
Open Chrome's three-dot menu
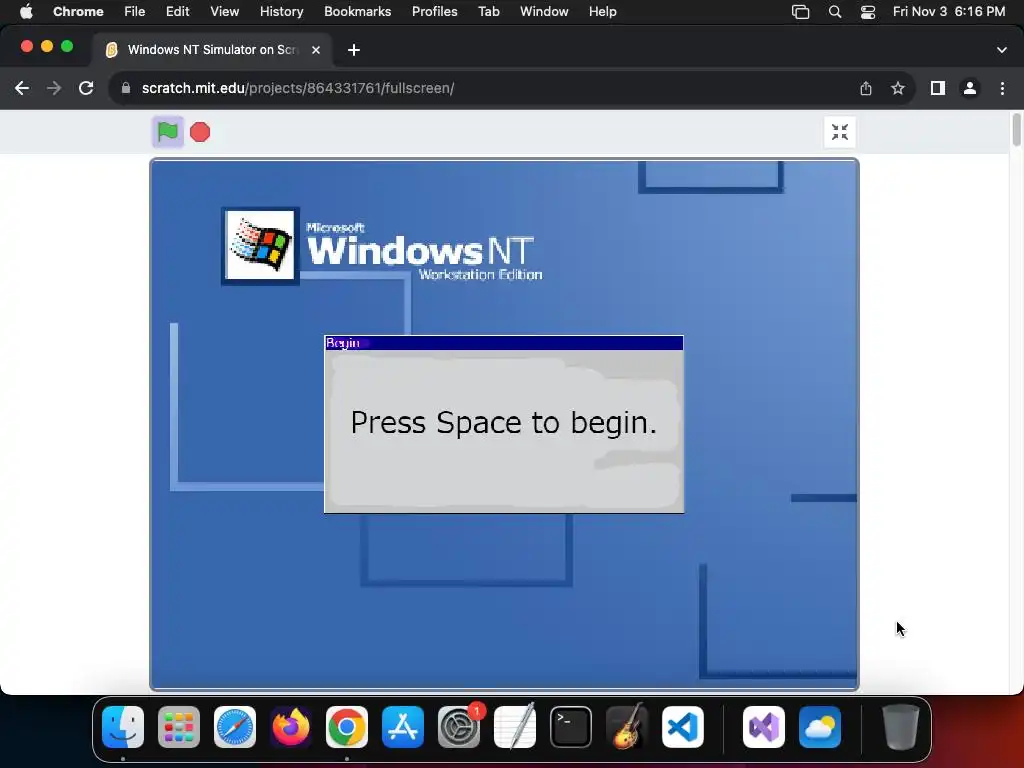[1002, 88]
